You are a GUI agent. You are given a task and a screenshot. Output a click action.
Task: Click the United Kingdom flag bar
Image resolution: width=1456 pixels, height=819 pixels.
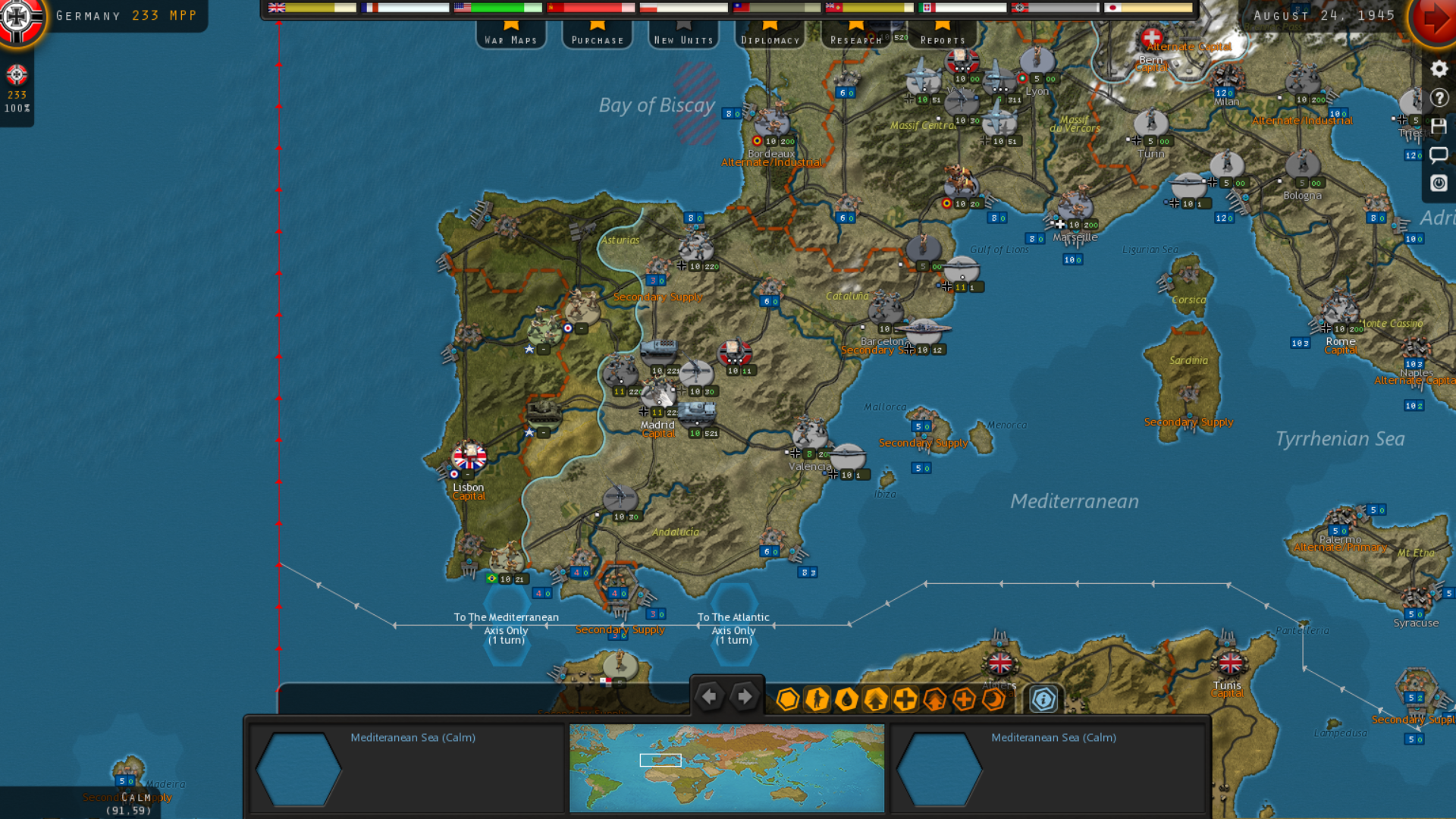312,8
